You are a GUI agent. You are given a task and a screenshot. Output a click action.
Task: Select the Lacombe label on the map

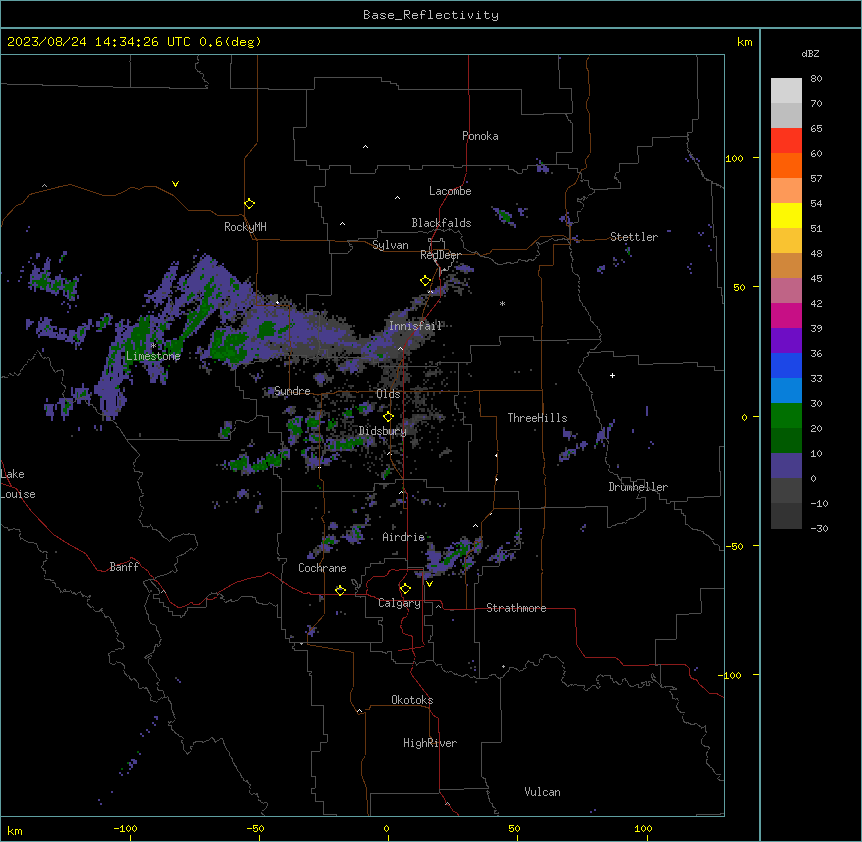click(450, 191)
